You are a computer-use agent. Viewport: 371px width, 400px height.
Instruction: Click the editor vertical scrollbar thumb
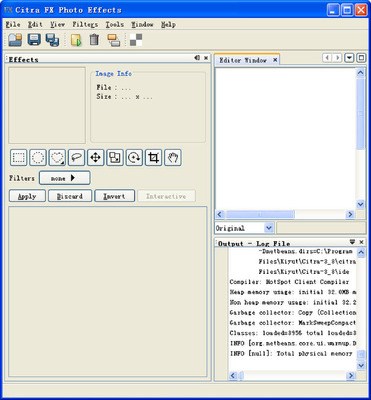click(360, 113)
